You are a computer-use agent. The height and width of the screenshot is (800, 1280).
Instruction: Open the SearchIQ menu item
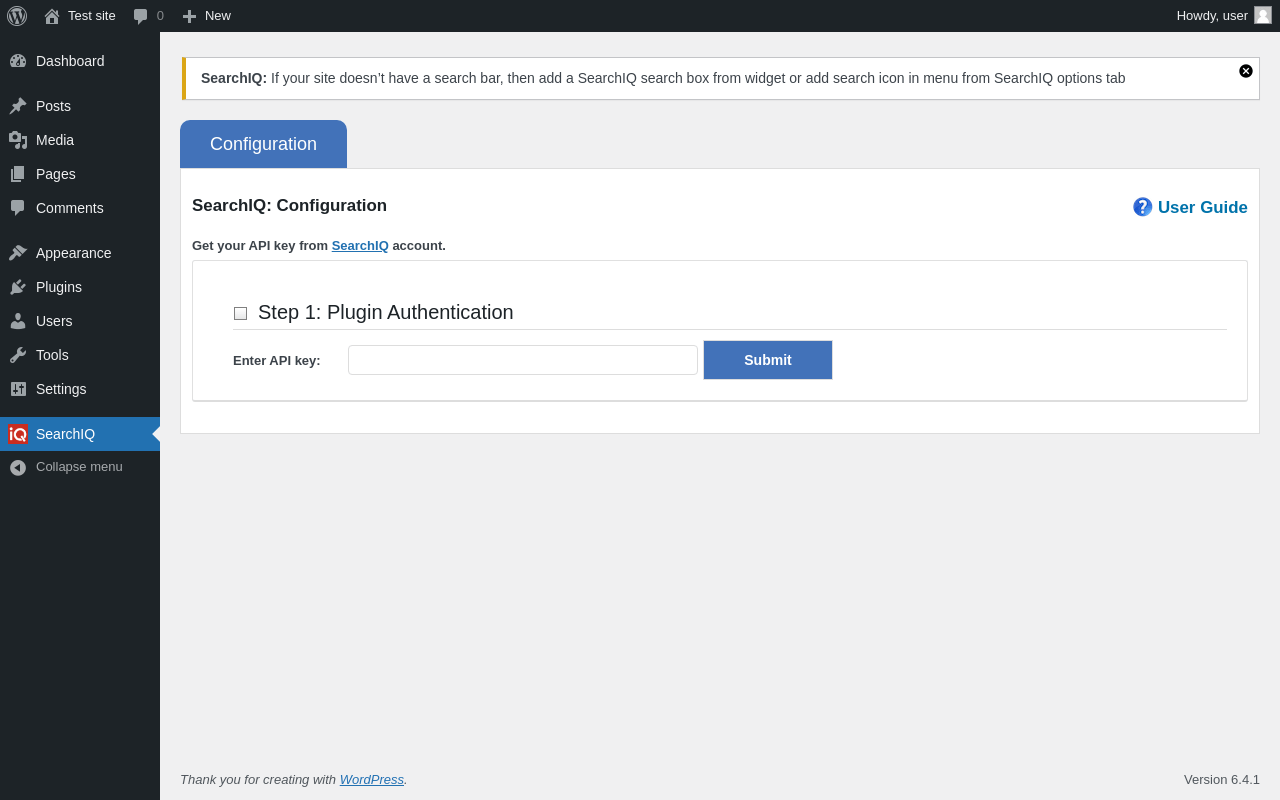click(x=80, y=434)
